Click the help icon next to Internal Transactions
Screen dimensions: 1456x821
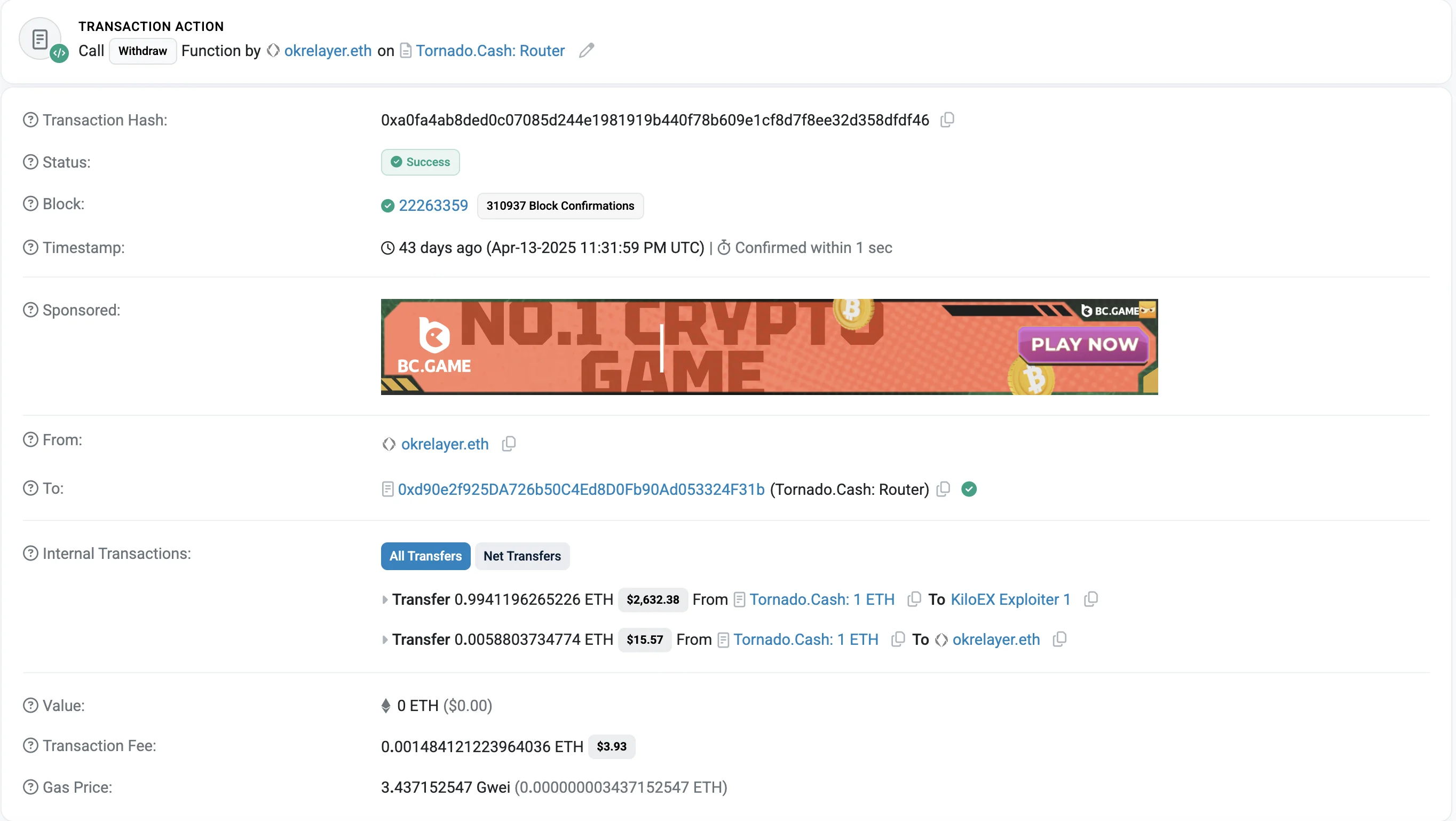coord(30,554)
